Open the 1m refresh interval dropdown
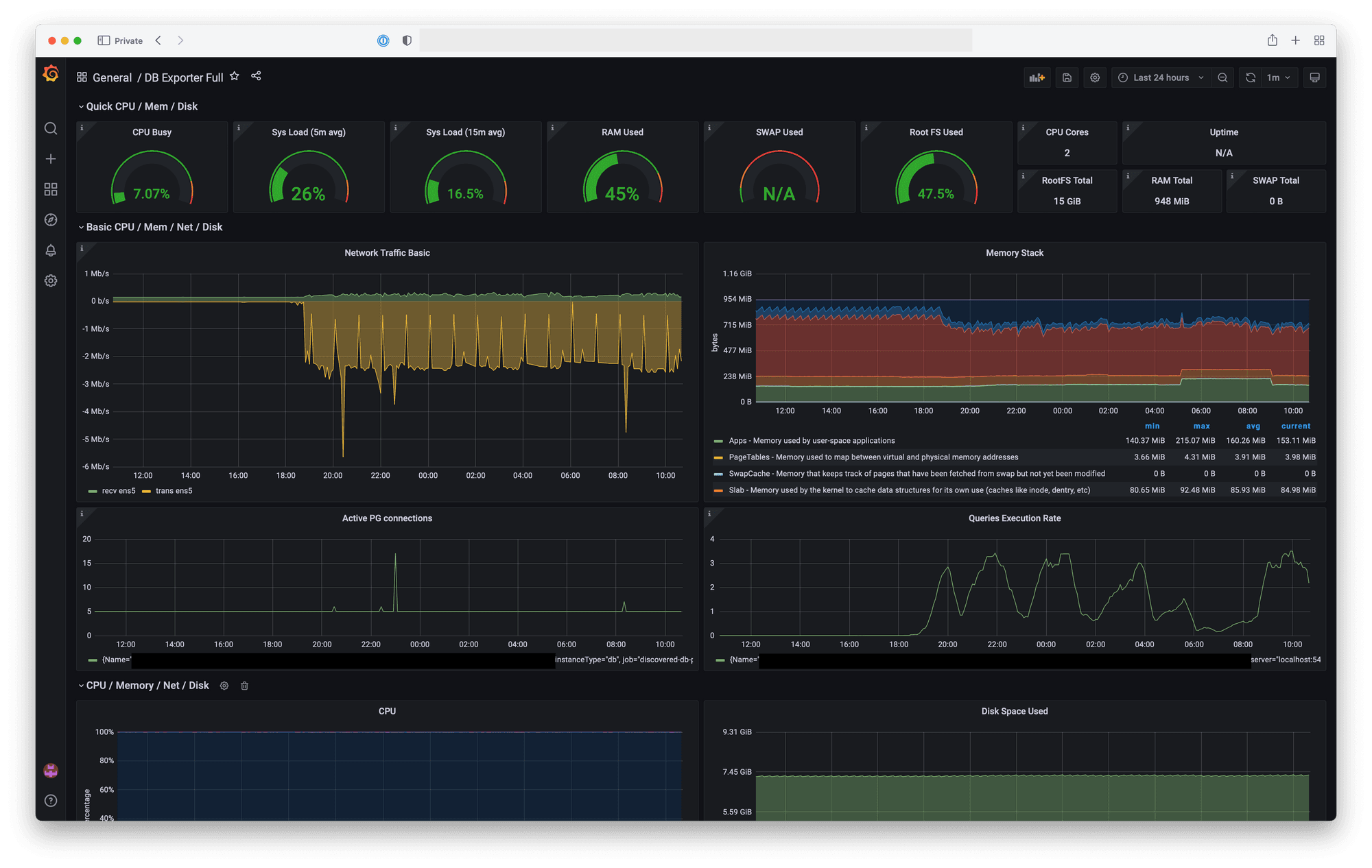This screenshot has width=1372, height=868. (x=1279, y=77)
